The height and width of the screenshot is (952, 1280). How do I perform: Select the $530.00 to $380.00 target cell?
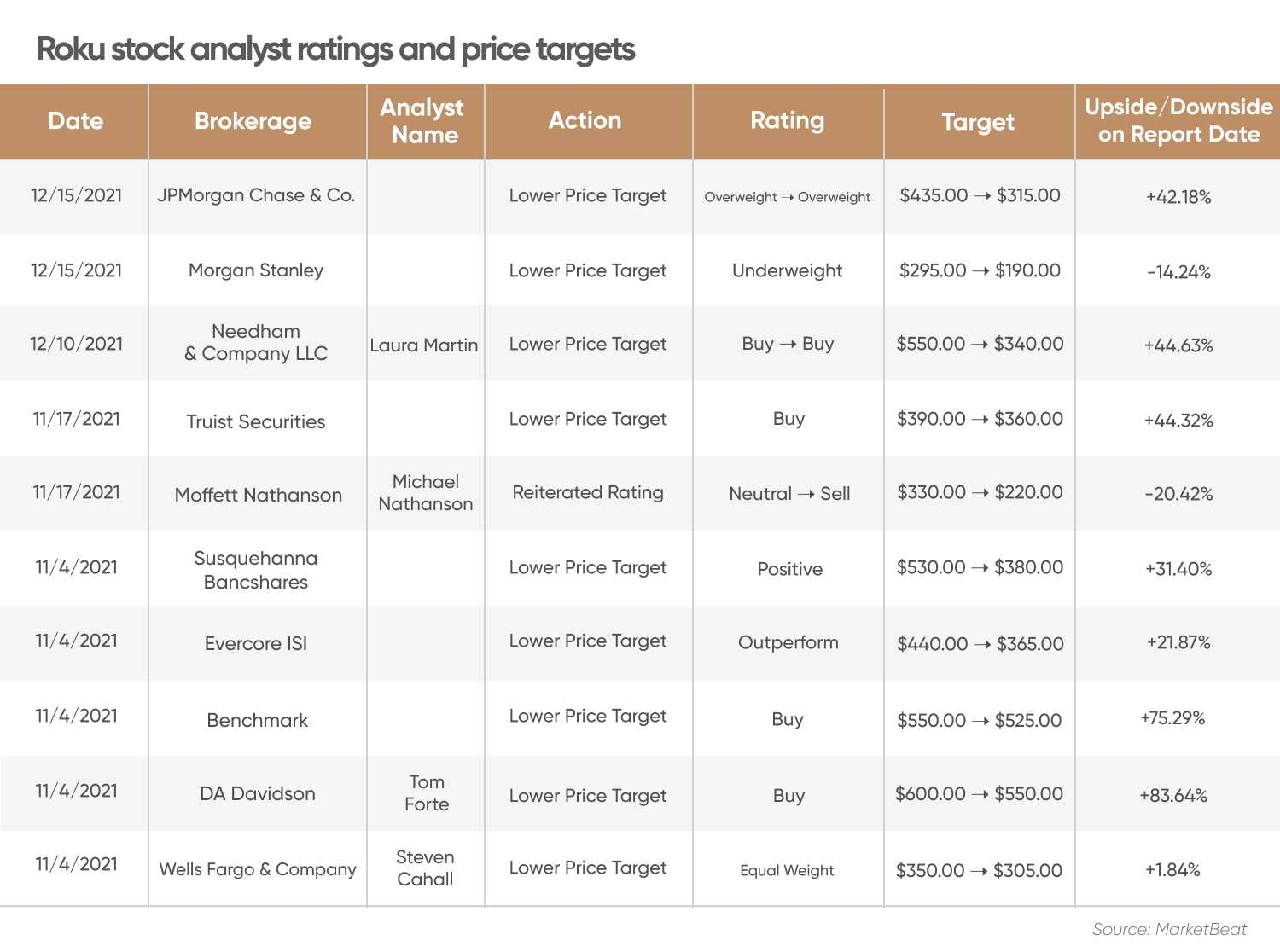click(980, 567)
